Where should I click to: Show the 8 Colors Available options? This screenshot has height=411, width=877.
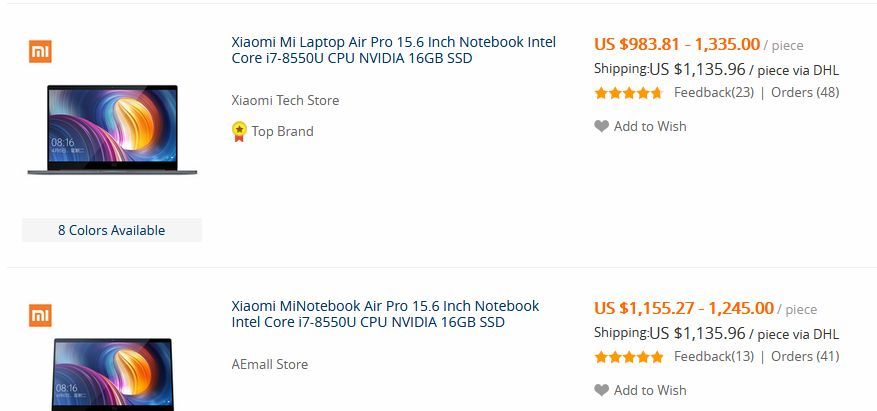[x=112, y=230]
